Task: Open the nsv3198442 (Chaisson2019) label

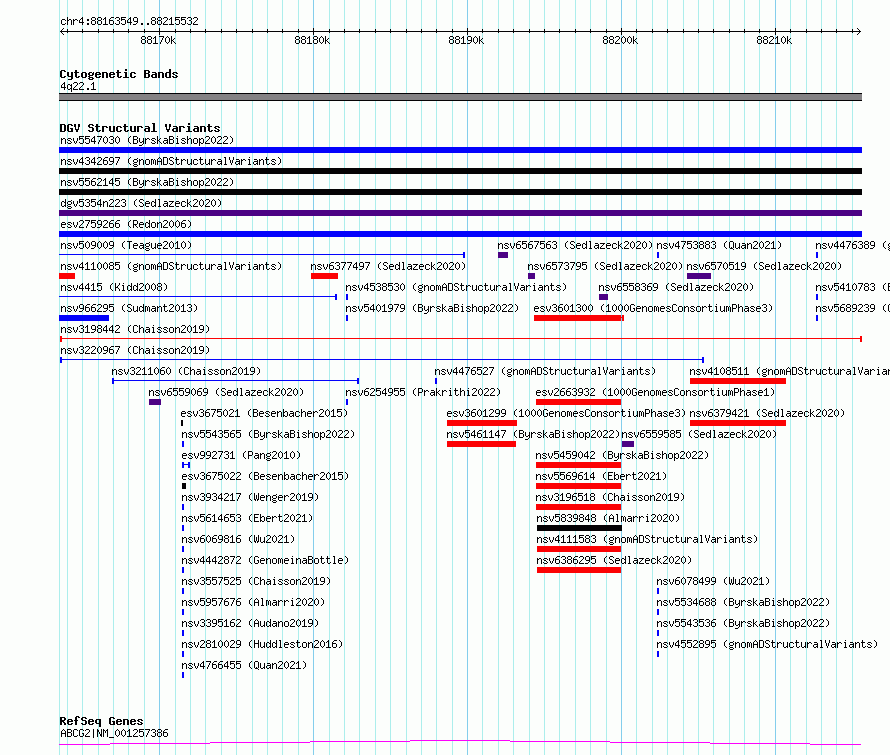Action: 135,329
